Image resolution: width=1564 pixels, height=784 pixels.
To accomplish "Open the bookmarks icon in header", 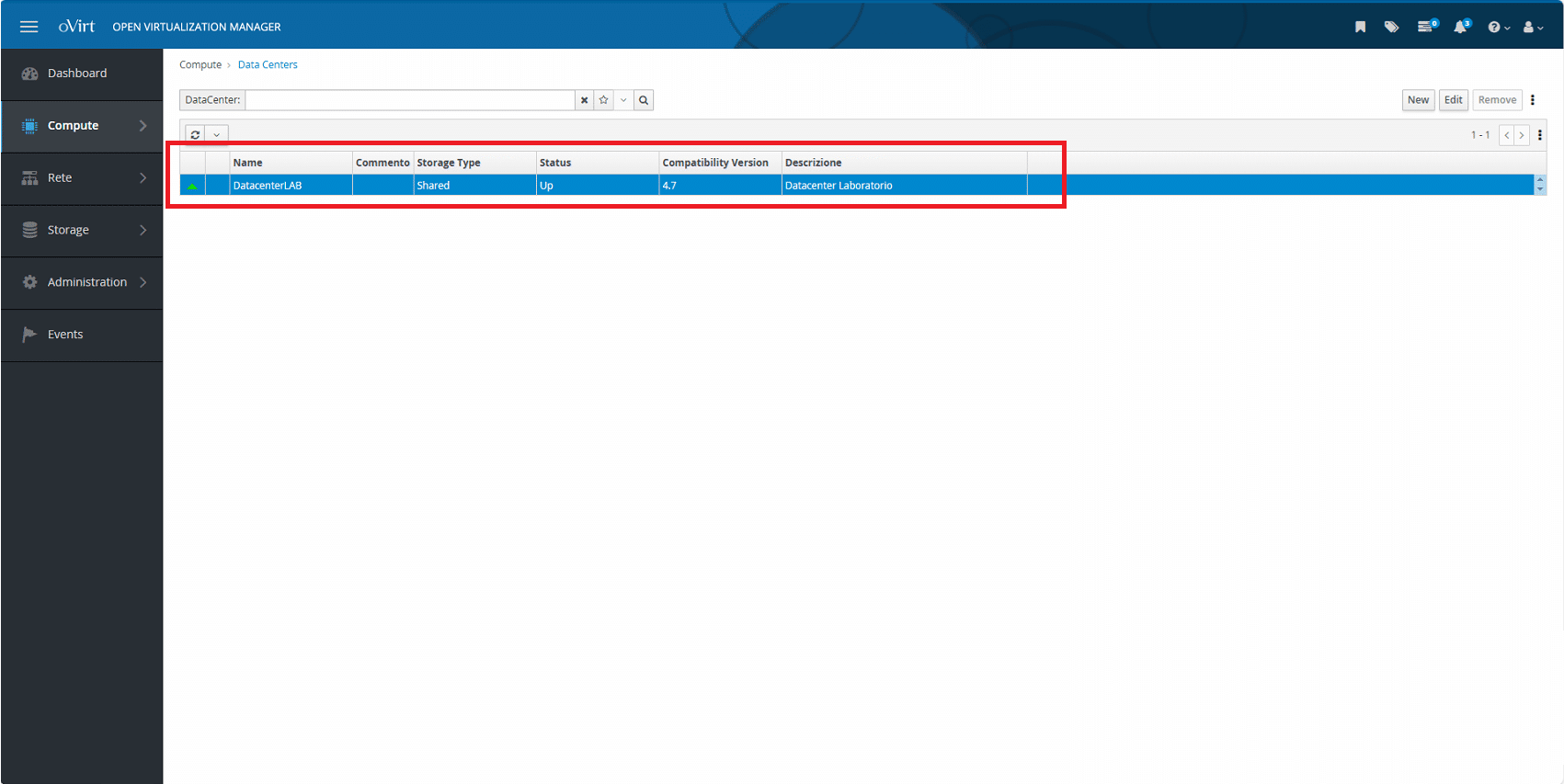I will coord(1360,27).
